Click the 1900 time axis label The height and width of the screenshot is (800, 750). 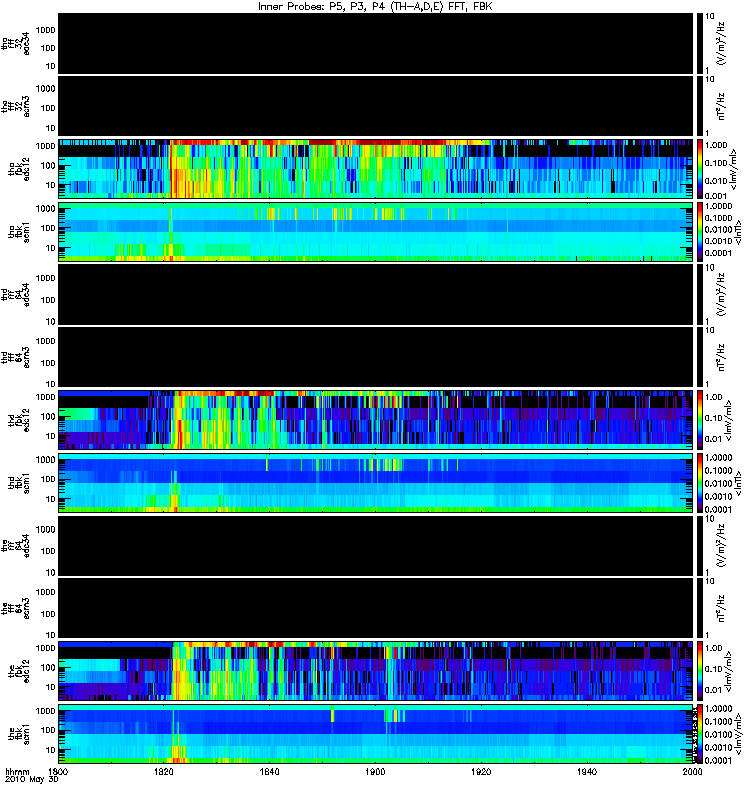point(375,771)
